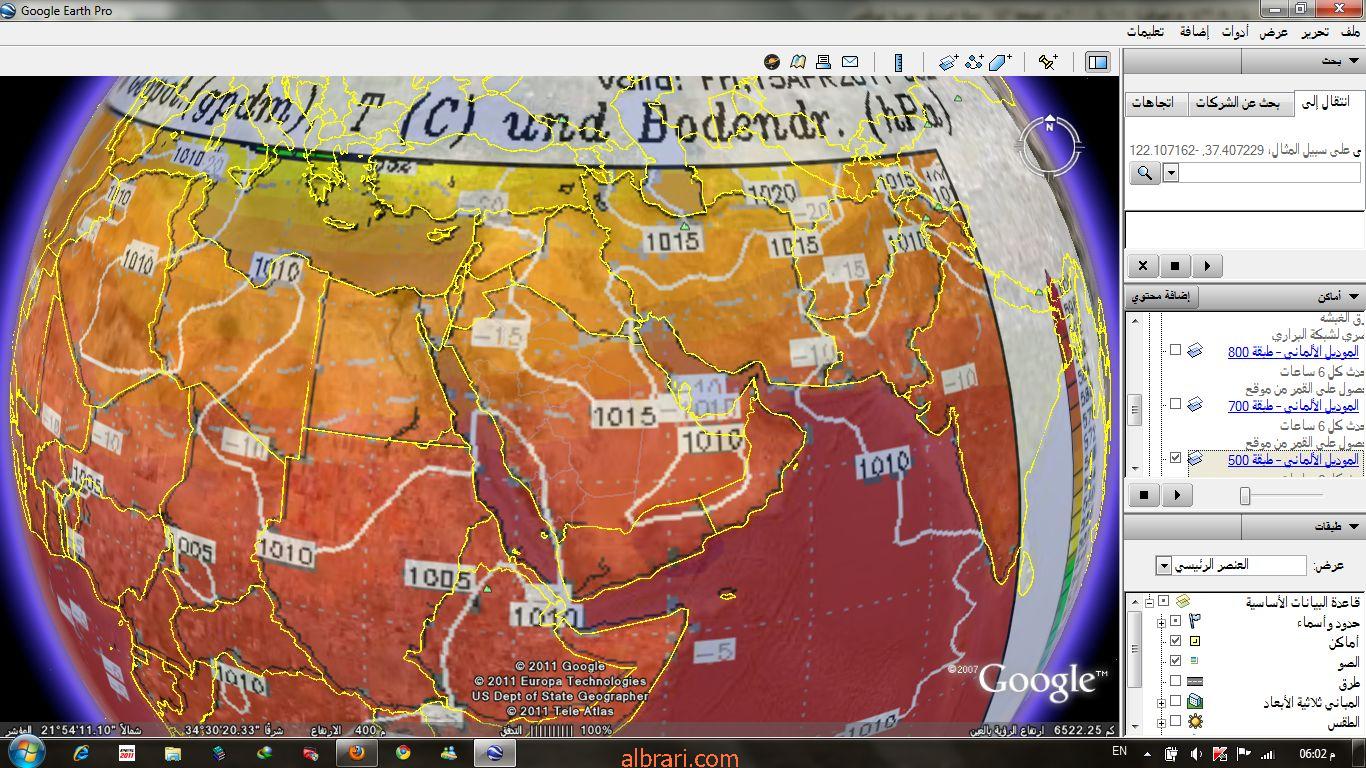
Task: Click the Add Placemark pushpin icon
Action: pos(1048,62)
